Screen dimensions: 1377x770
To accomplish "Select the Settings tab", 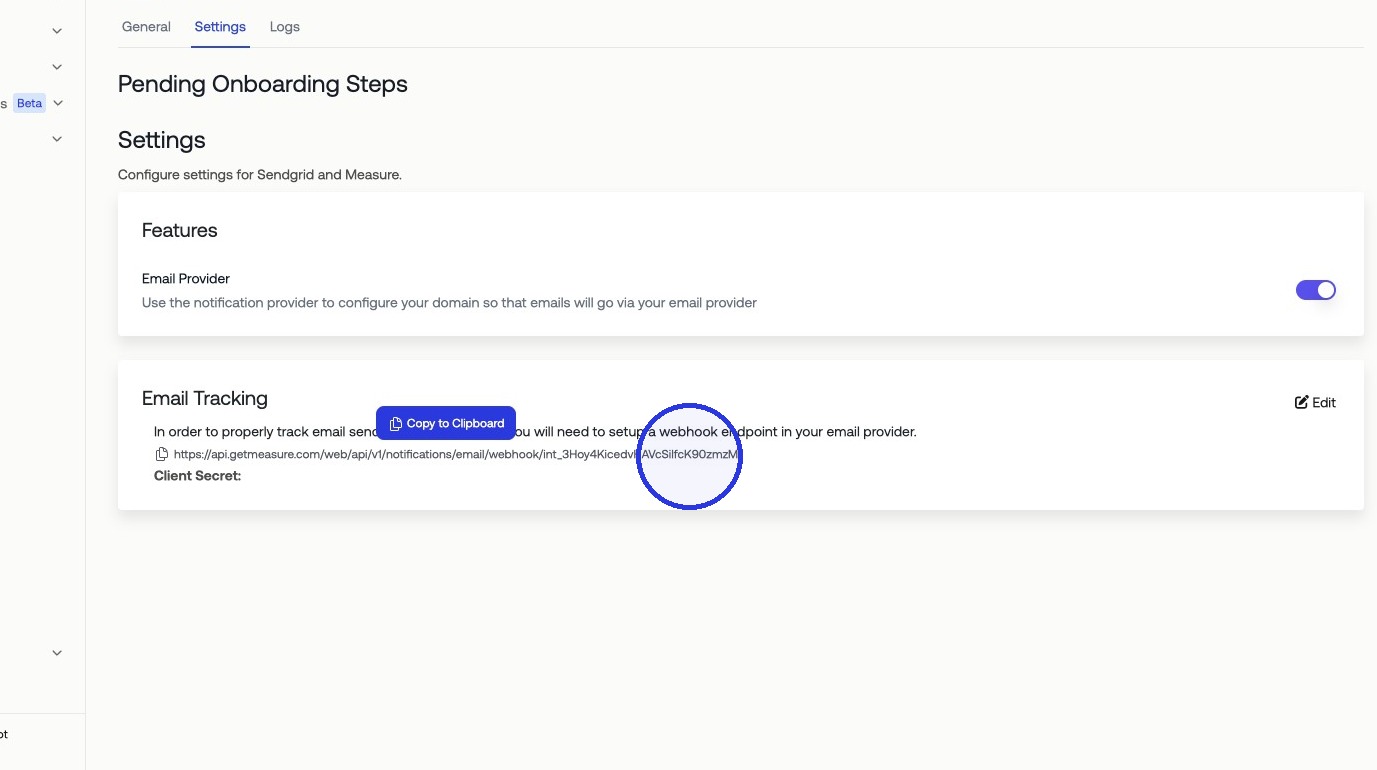I will [220, 27].
